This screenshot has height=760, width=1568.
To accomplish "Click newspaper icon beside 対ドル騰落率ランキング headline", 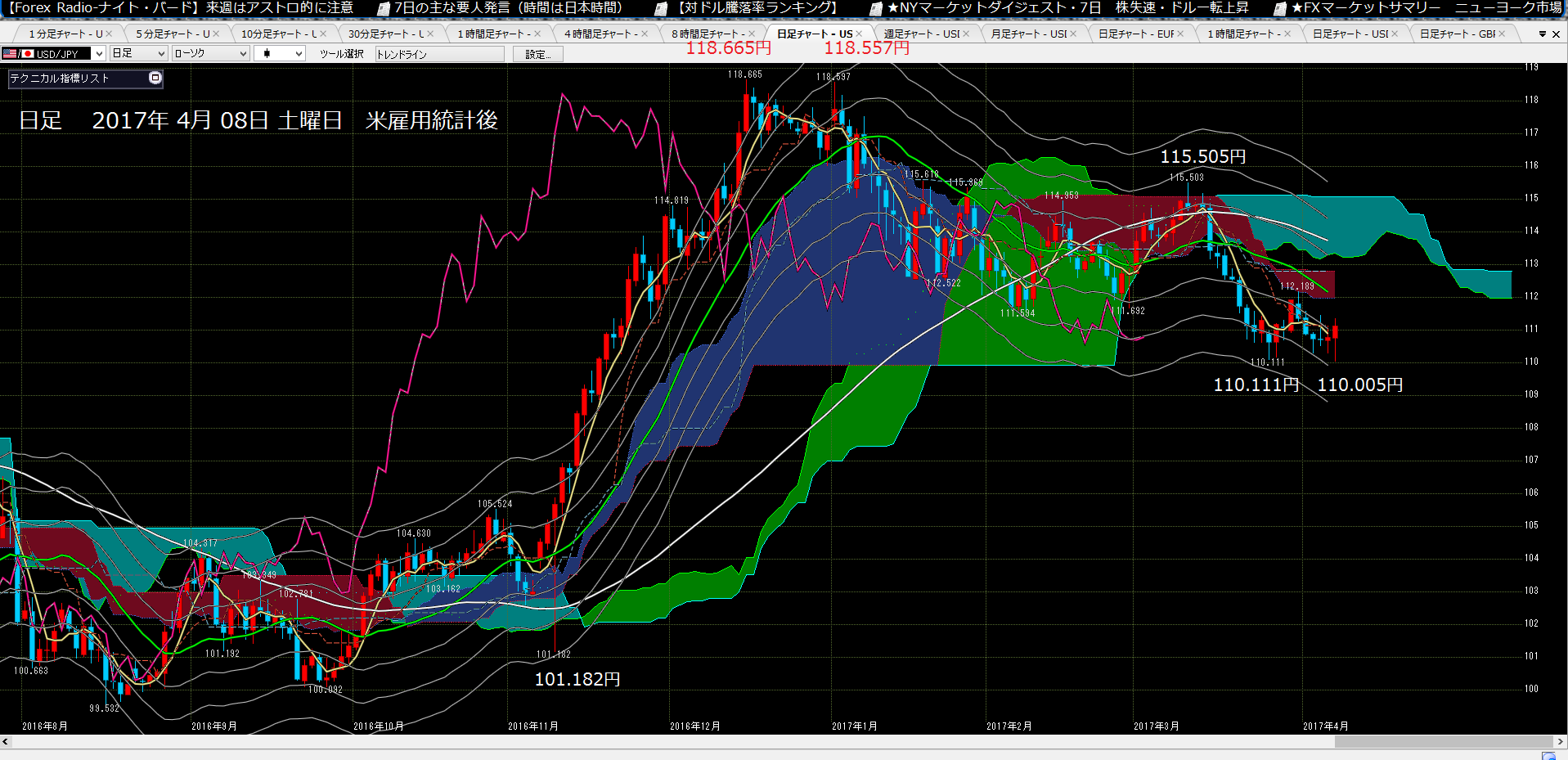I will click(662, 9).
